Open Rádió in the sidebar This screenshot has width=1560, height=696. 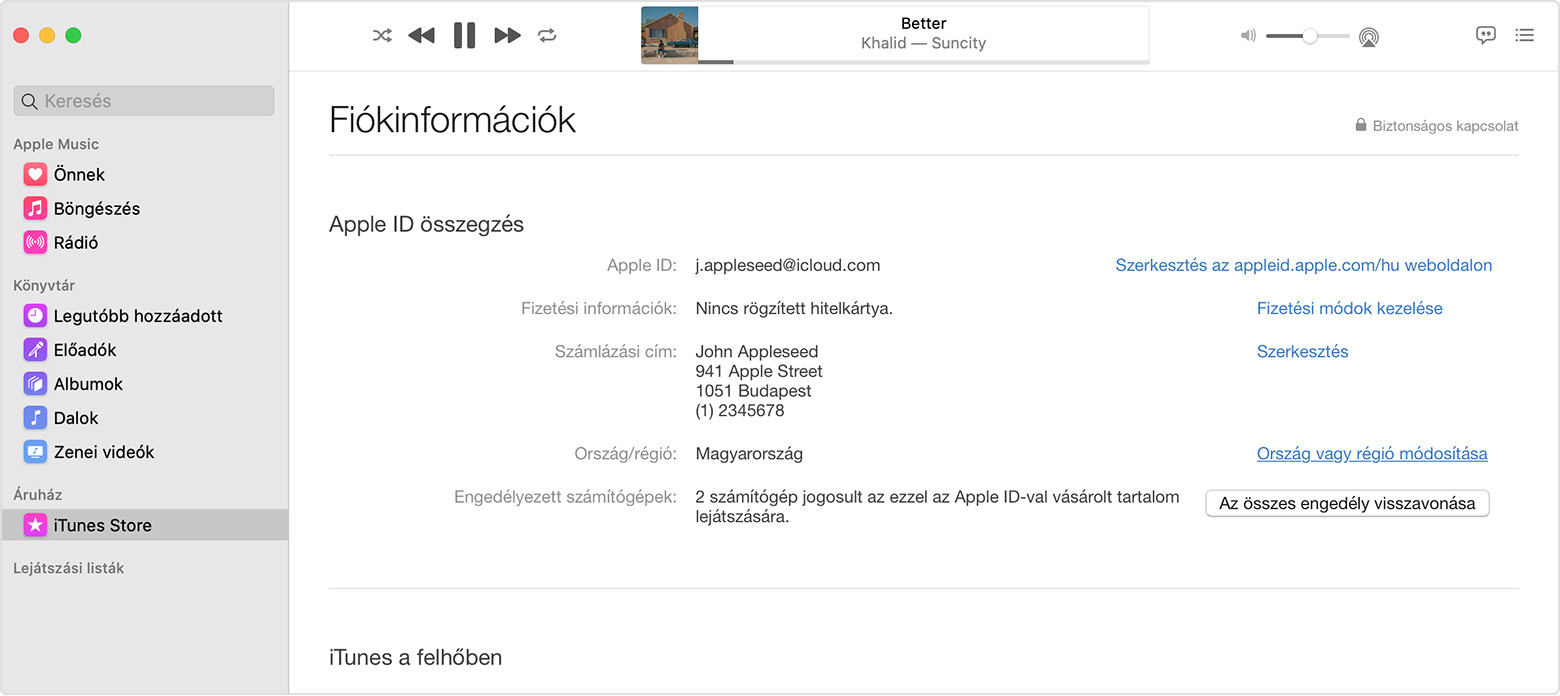point(77,242)
